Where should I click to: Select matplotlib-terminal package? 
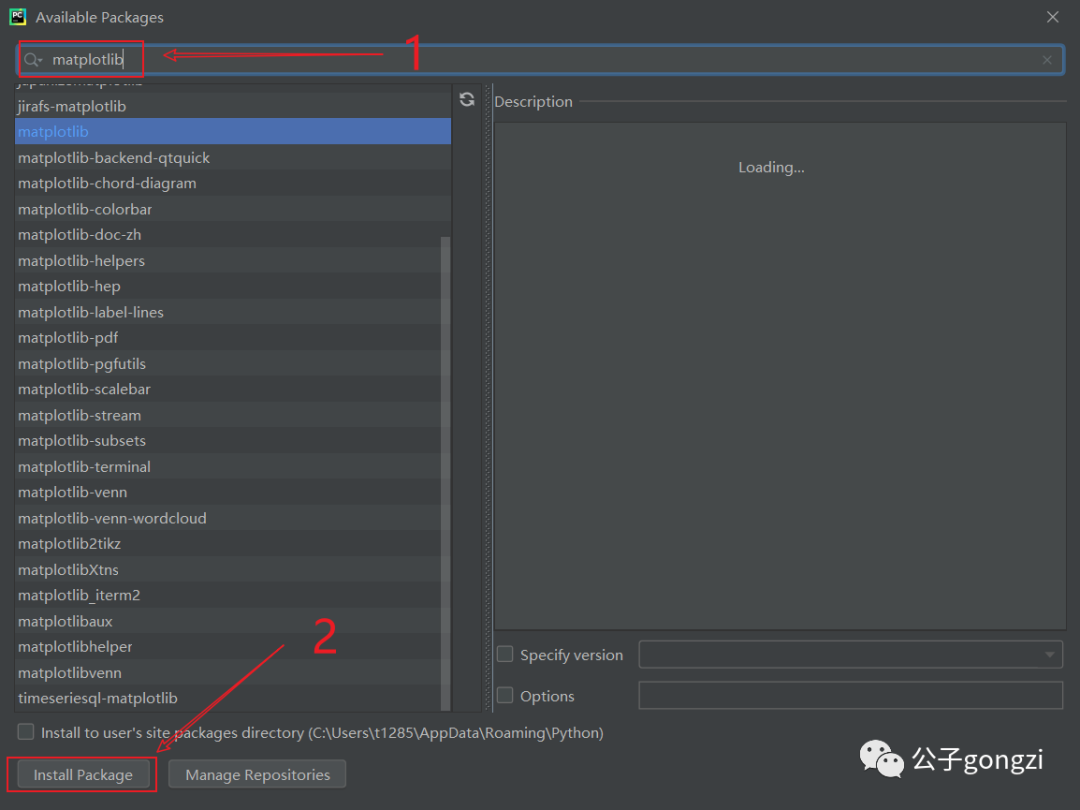tap(227, 467)
